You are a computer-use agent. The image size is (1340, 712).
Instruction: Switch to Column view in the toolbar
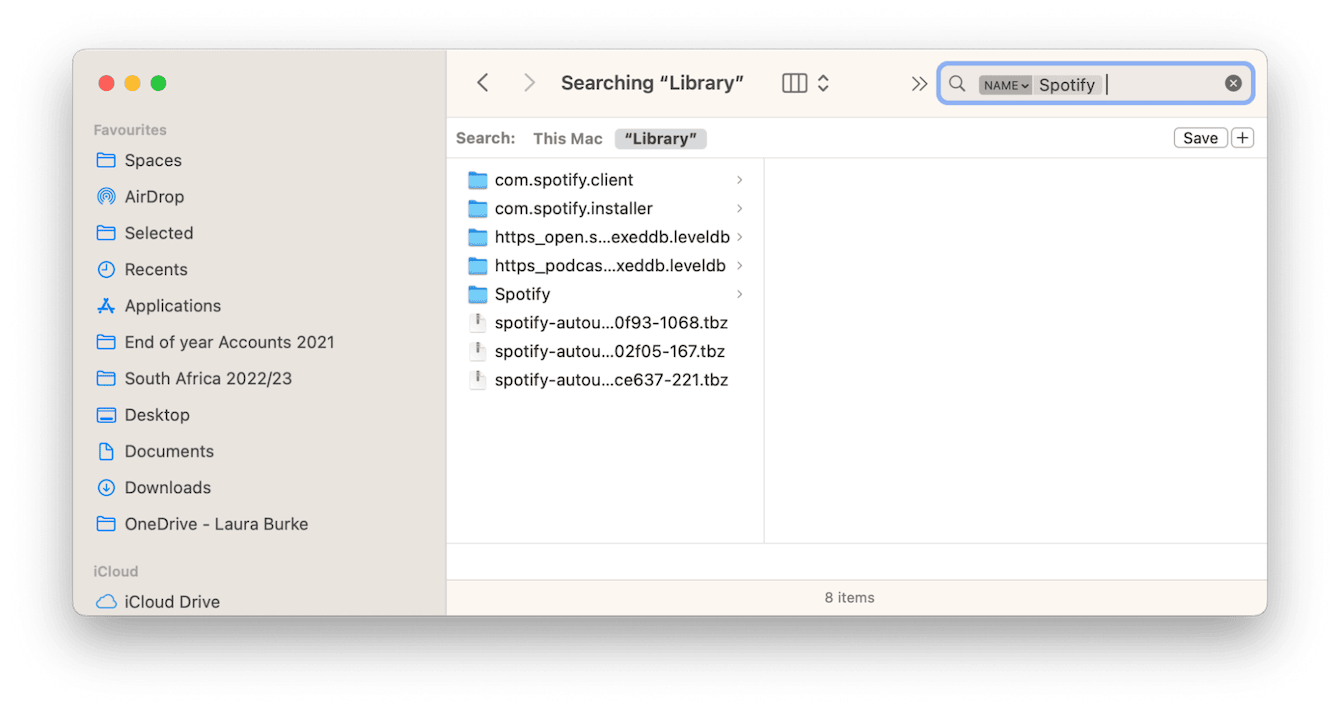click(795, 83)
